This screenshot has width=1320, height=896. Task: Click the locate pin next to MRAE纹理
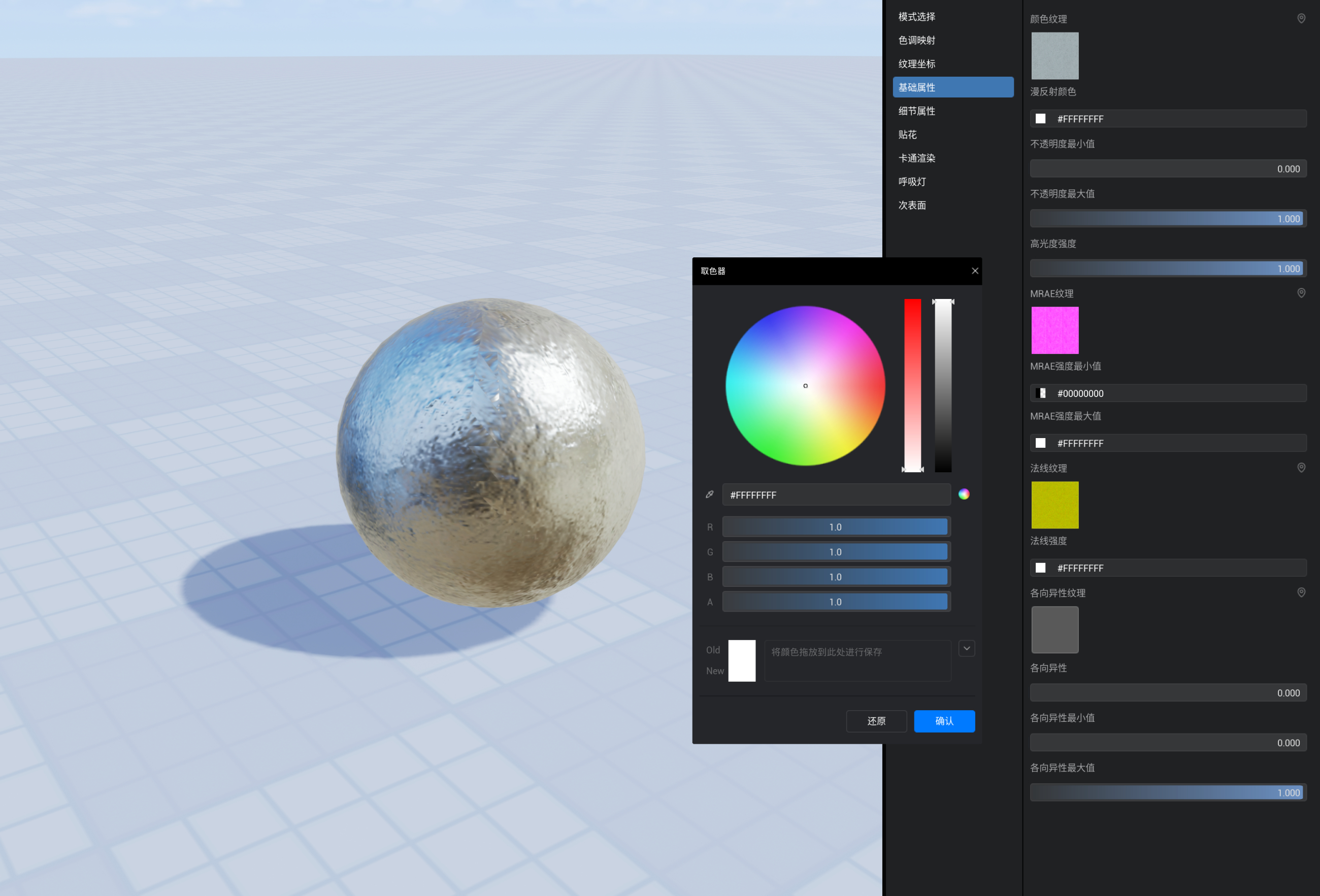[1301, 293]
